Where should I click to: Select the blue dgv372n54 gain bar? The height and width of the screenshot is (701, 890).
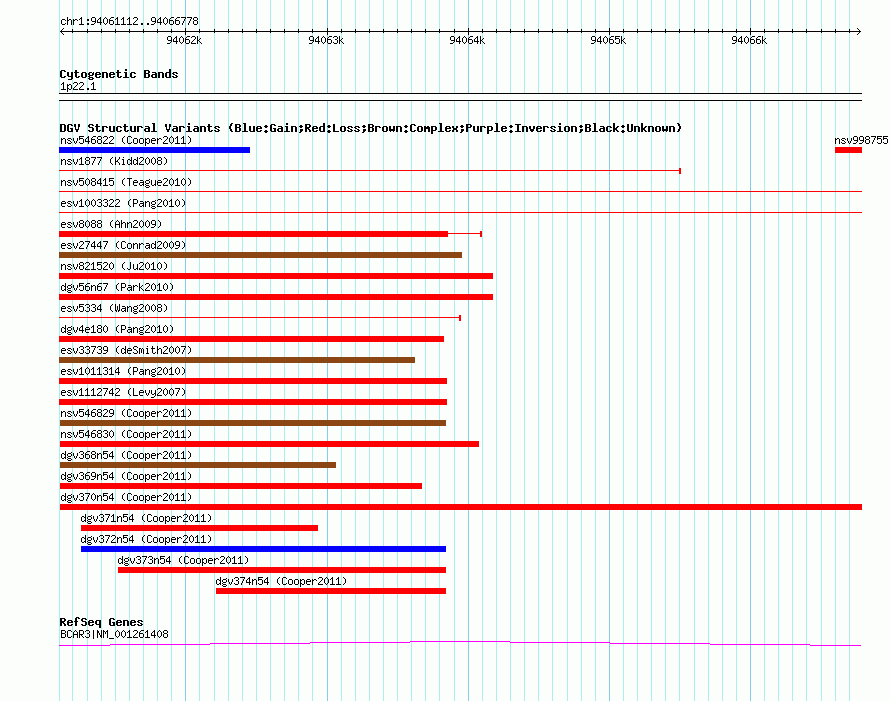(x=263, y=549)
